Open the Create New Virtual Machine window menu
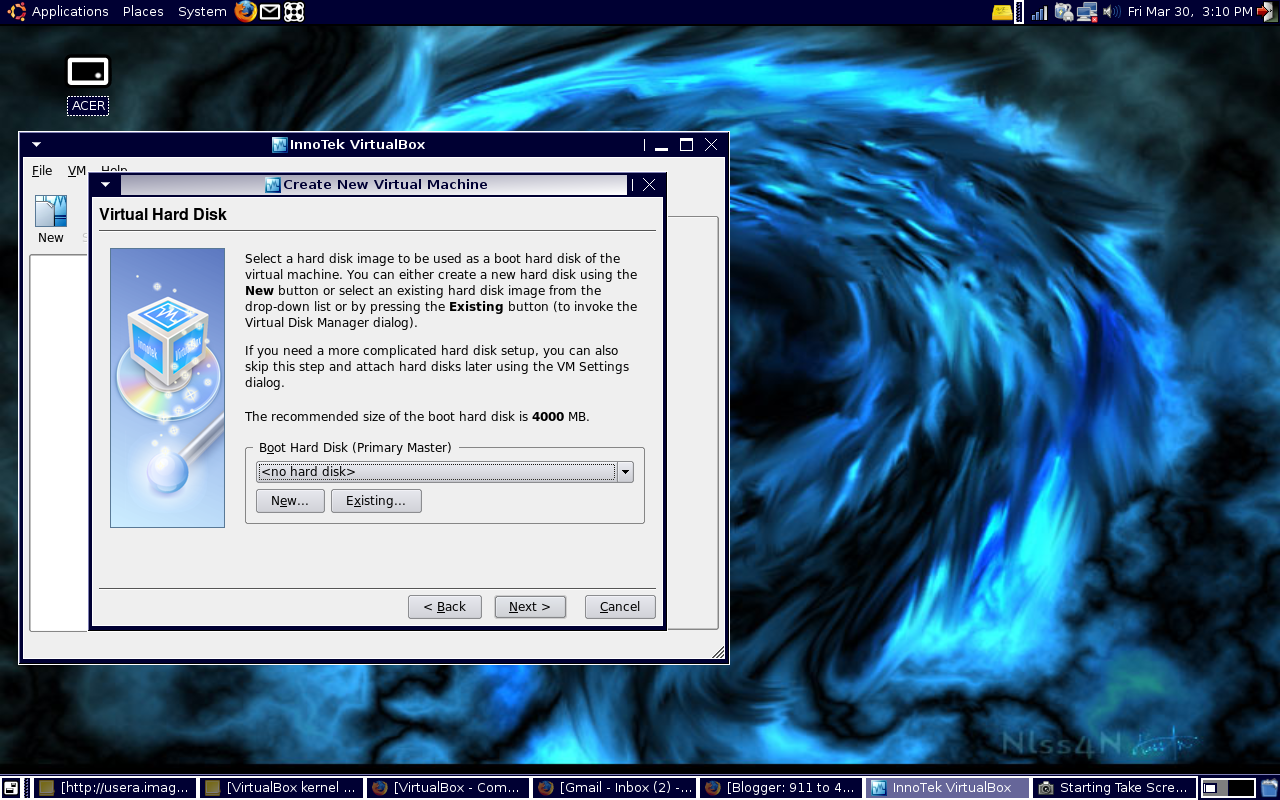Image resolution: width=1280 pixels, height=800 pixels. (x=105, y=184)
